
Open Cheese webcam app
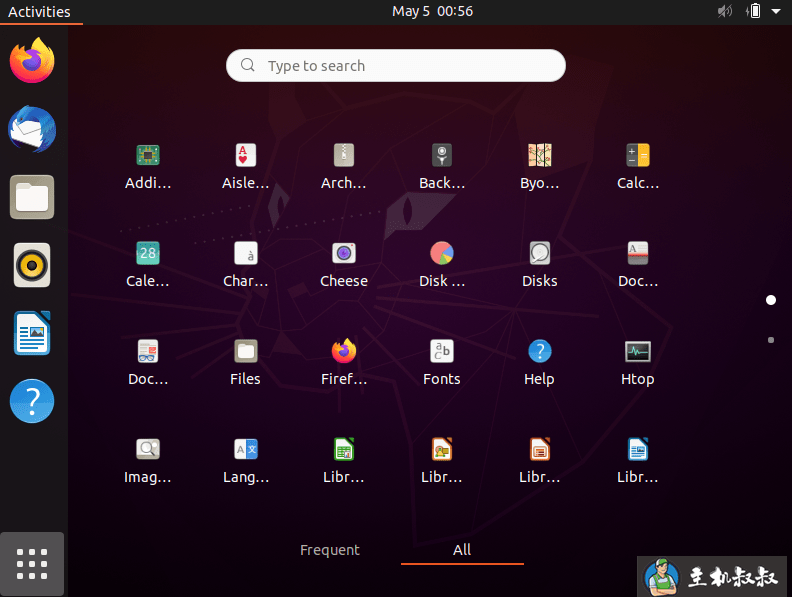click(344, 254)
